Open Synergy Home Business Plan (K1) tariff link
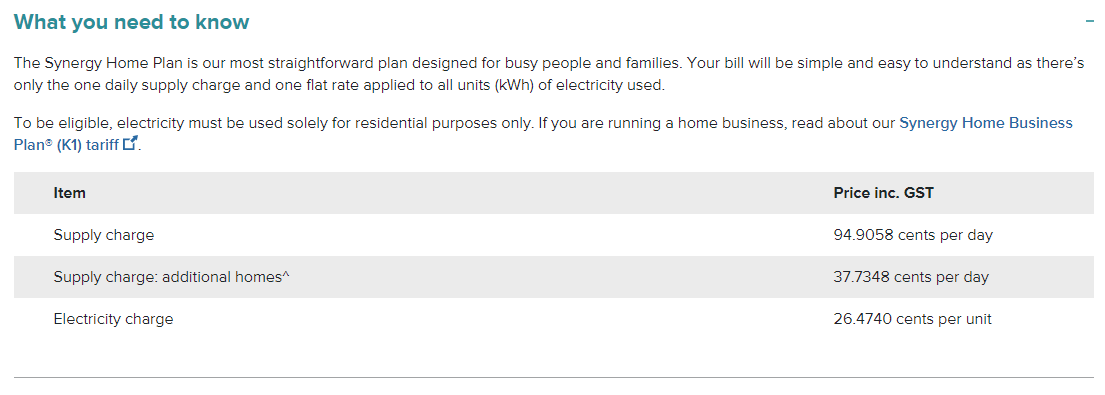Screen dimensions: 1105x395 pyautogui.click(x=543, y=134)
